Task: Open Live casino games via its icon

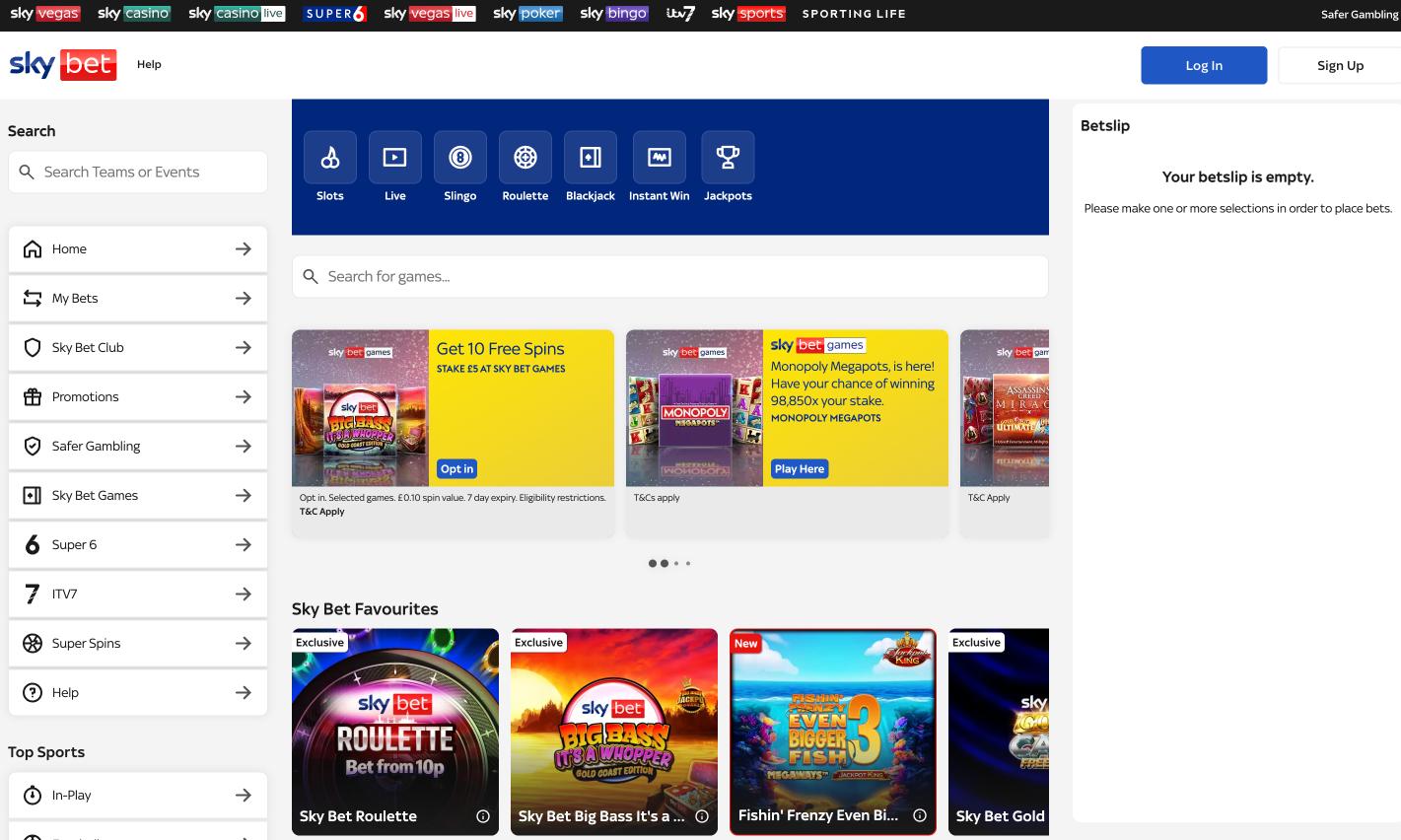Action: [394, 157]
